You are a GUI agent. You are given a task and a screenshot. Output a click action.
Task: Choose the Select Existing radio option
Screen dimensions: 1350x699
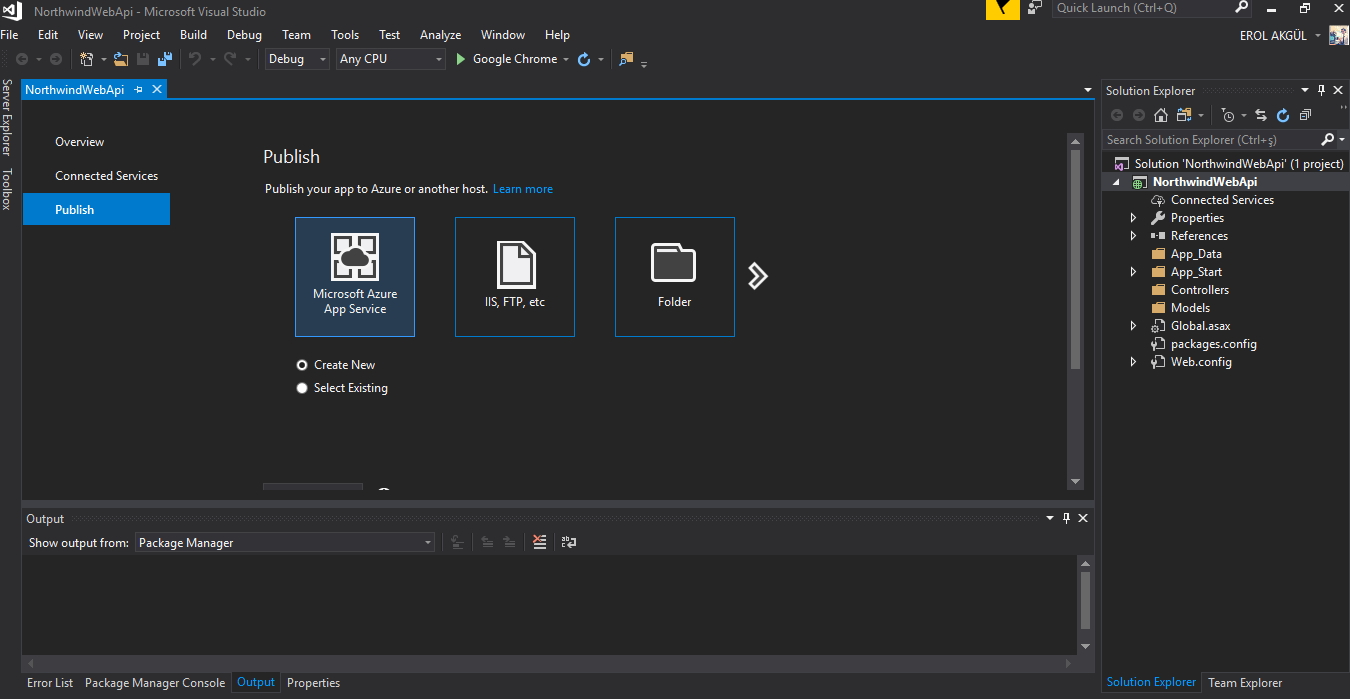[x=302, y=388]
